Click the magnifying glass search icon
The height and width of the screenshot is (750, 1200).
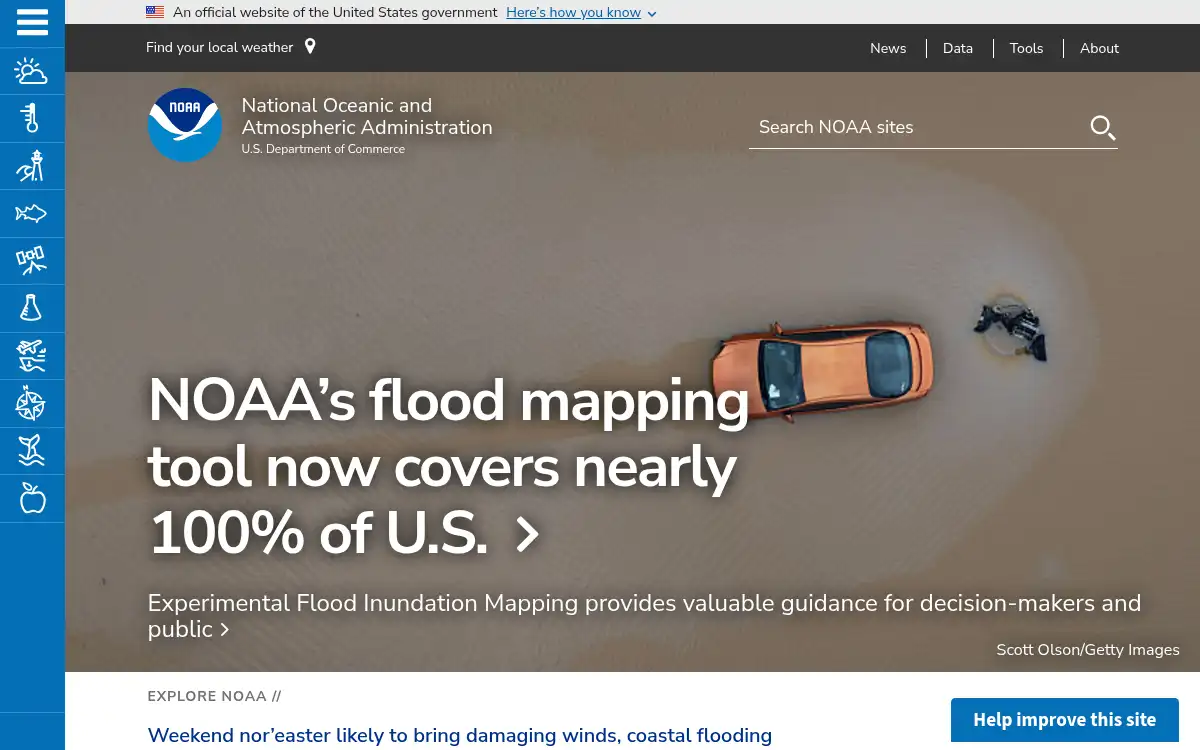point(1102,128)
